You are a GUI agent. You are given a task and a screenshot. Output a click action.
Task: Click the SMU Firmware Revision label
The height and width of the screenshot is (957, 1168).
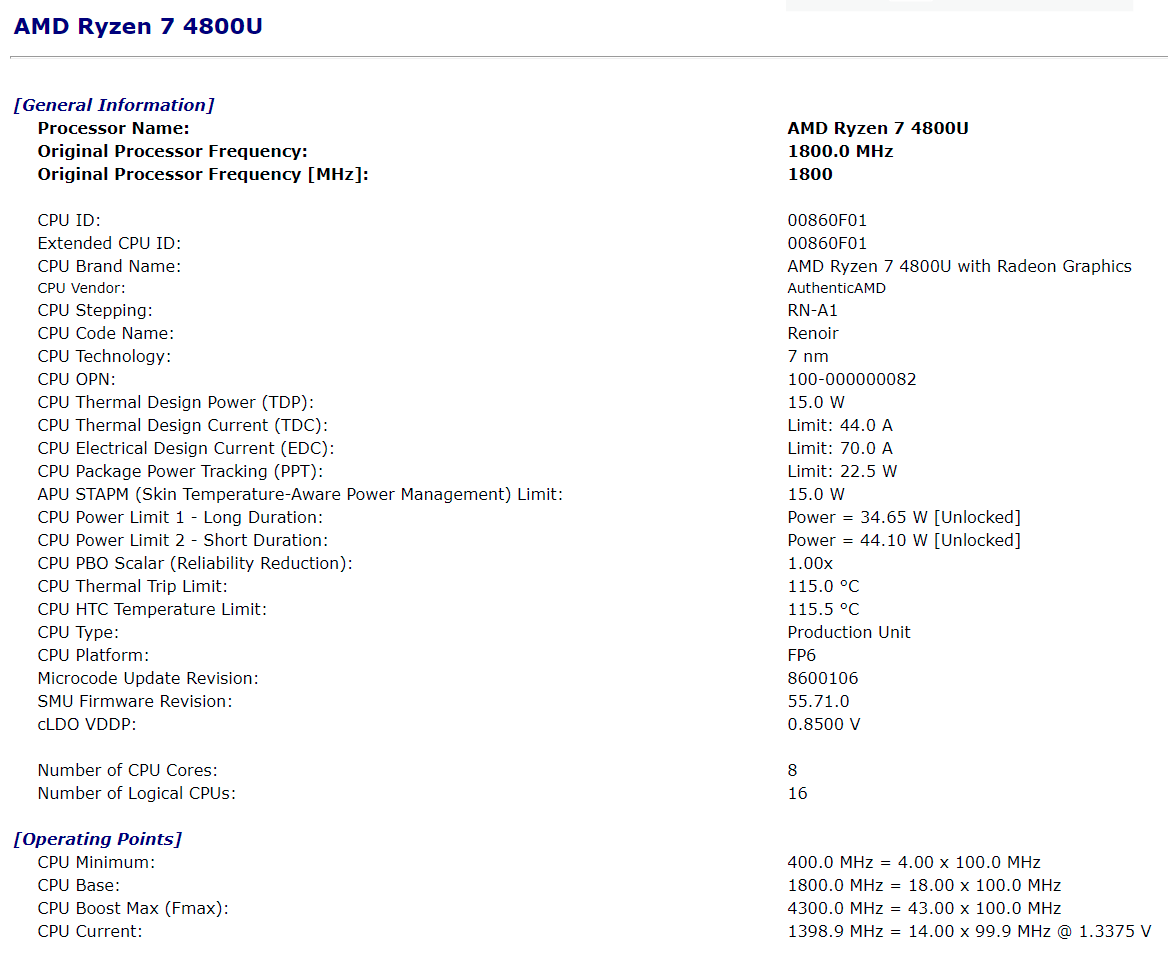(x=135, y=702)
